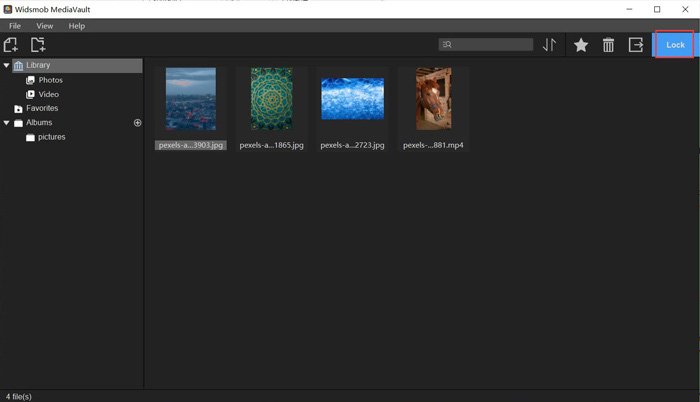Click file name pexels-...881.mp4
The height and width of the screenshot is (402, 700).
[433, 145]
